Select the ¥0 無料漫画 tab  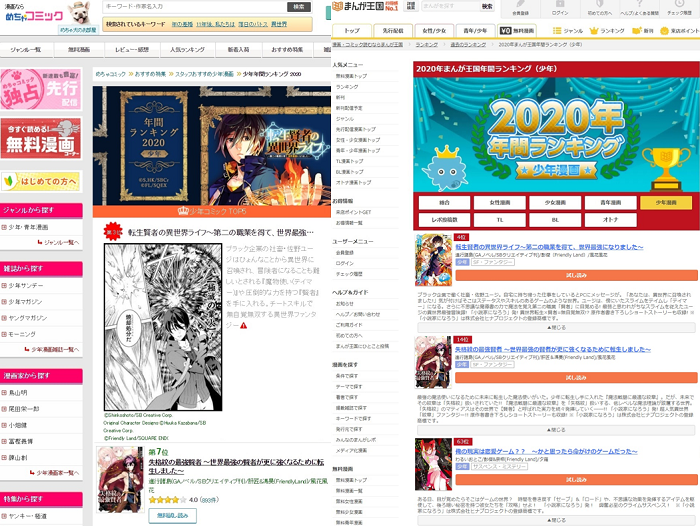click(517, 30)
